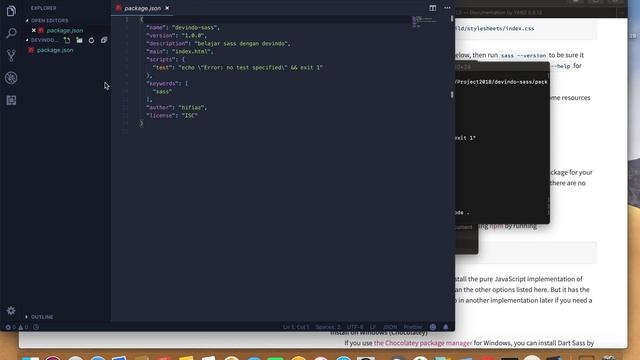Click the "version": "1.0.0" line
Image resolution: width=640 pixels, height=360 pixels.
point(176,36)
